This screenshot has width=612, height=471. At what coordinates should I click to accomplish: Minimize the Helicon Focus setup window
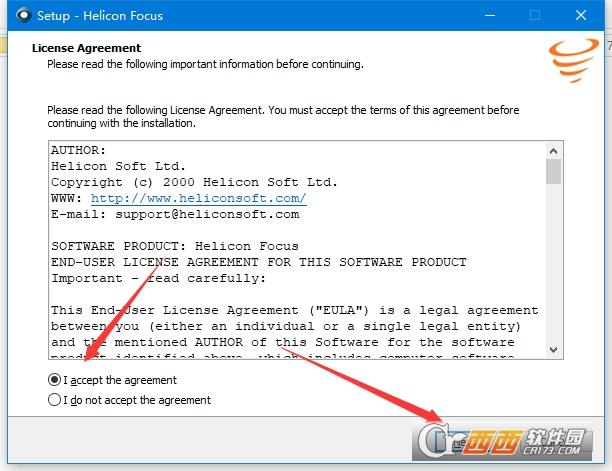coord(489,16)
